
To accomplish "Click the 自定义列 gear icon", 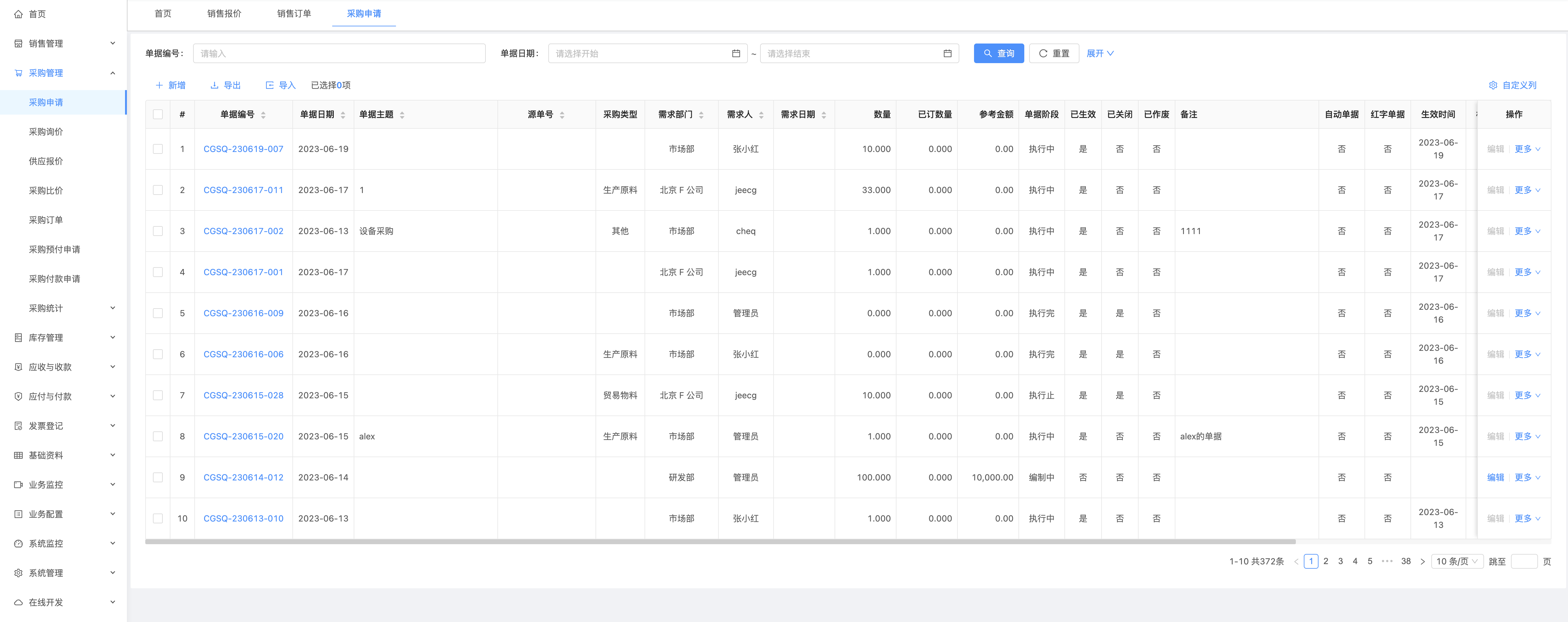I will [x=1493, y=85].
